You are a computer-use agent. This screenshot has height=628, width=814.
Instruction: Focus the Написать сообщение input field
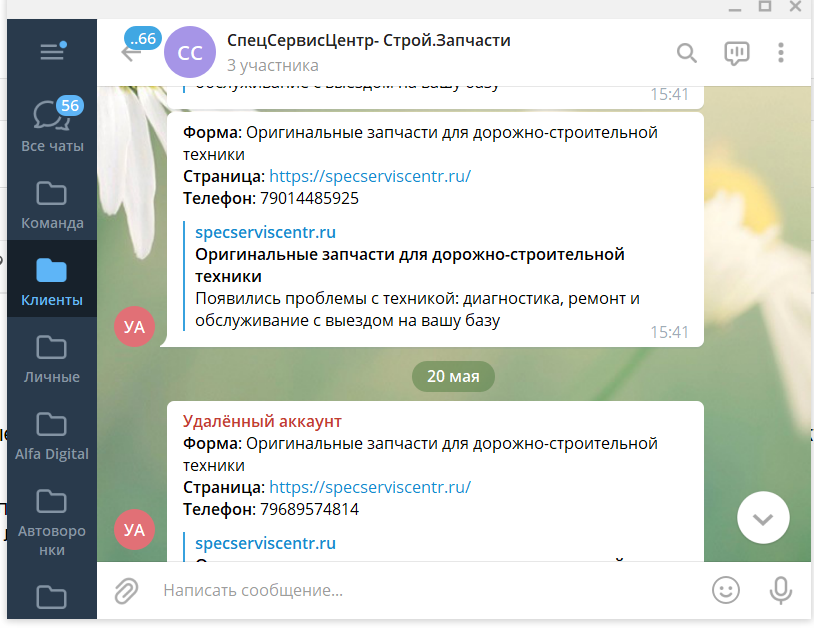pyautogui.click(x=426, y=590)
